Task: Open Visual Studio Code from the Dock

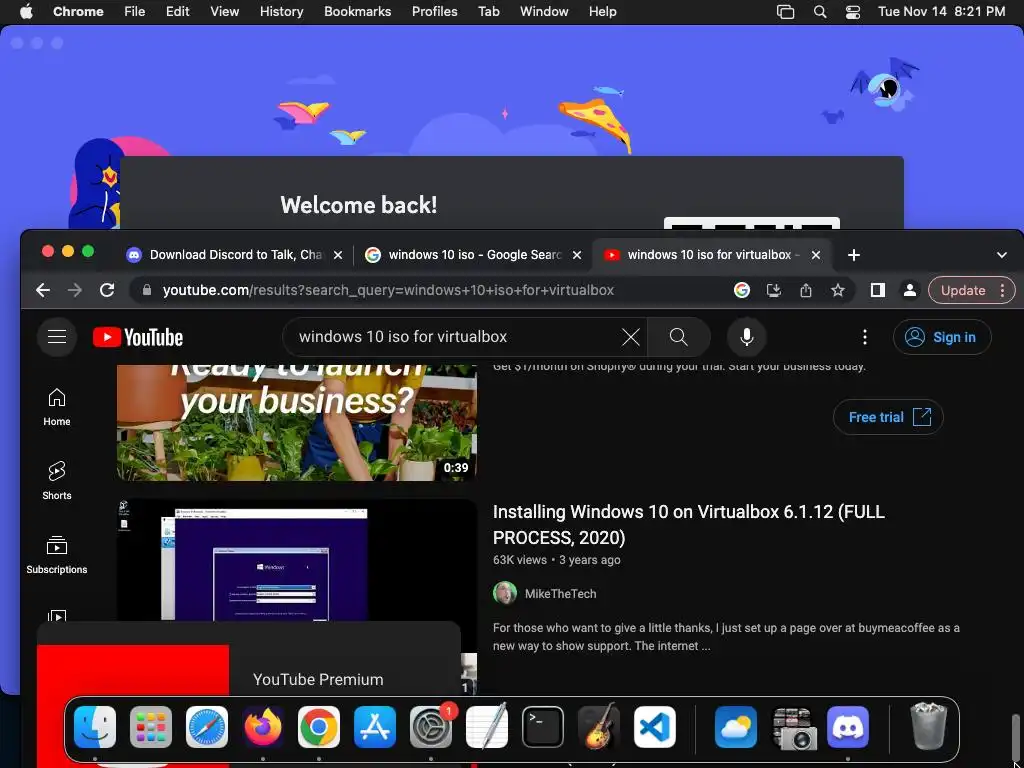Action: (x=654, y=726)
